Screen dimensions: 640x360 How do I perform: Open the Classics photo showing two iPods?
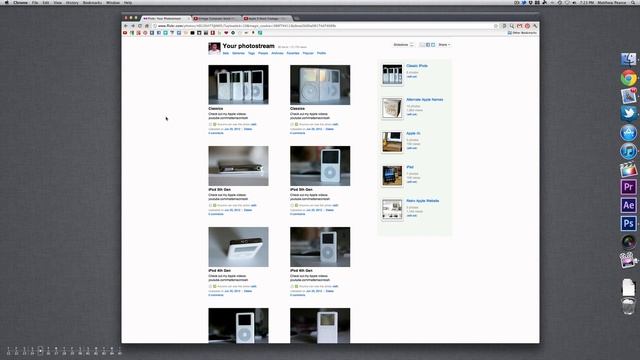[x=320, y=84]
